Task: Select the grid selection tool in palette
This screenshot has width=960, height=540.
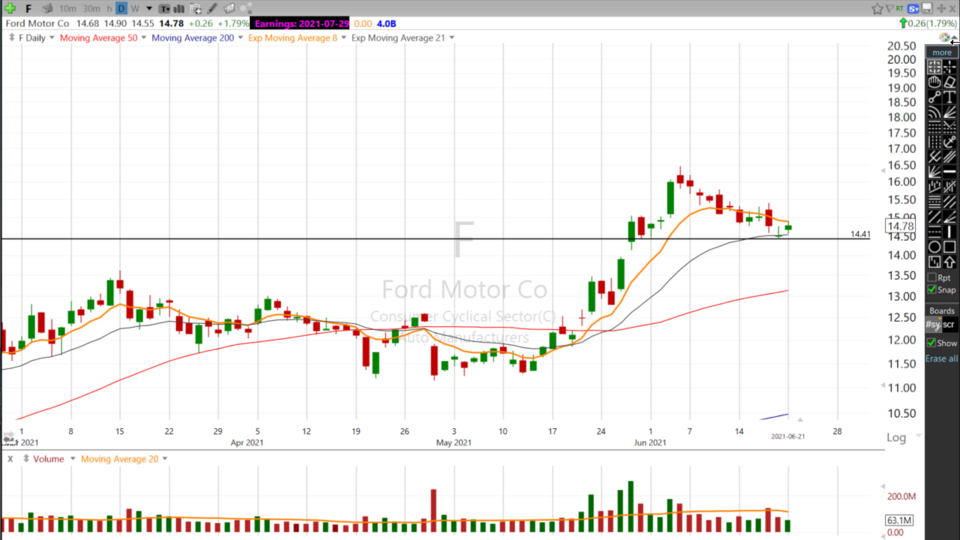Action: pyautogui.click(x=934, y=67)
